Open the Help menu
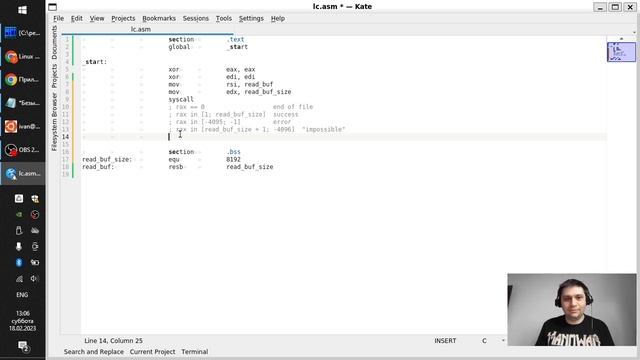Screen dimensions: 640x360 tap(278, 18)
